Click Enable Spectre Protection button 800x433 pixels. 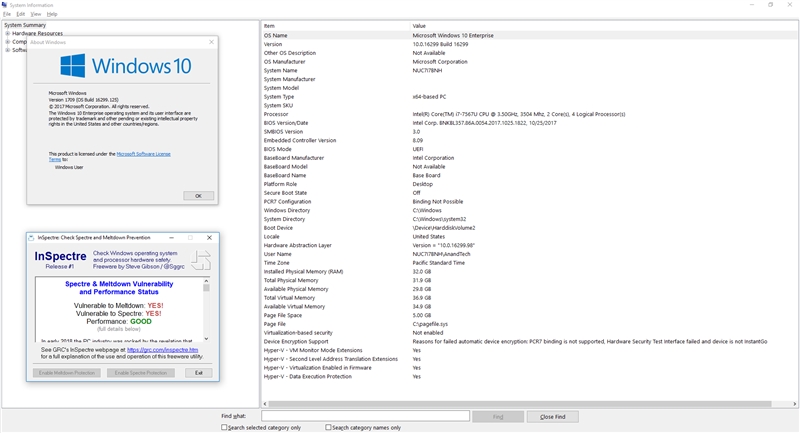pos(141,373)
